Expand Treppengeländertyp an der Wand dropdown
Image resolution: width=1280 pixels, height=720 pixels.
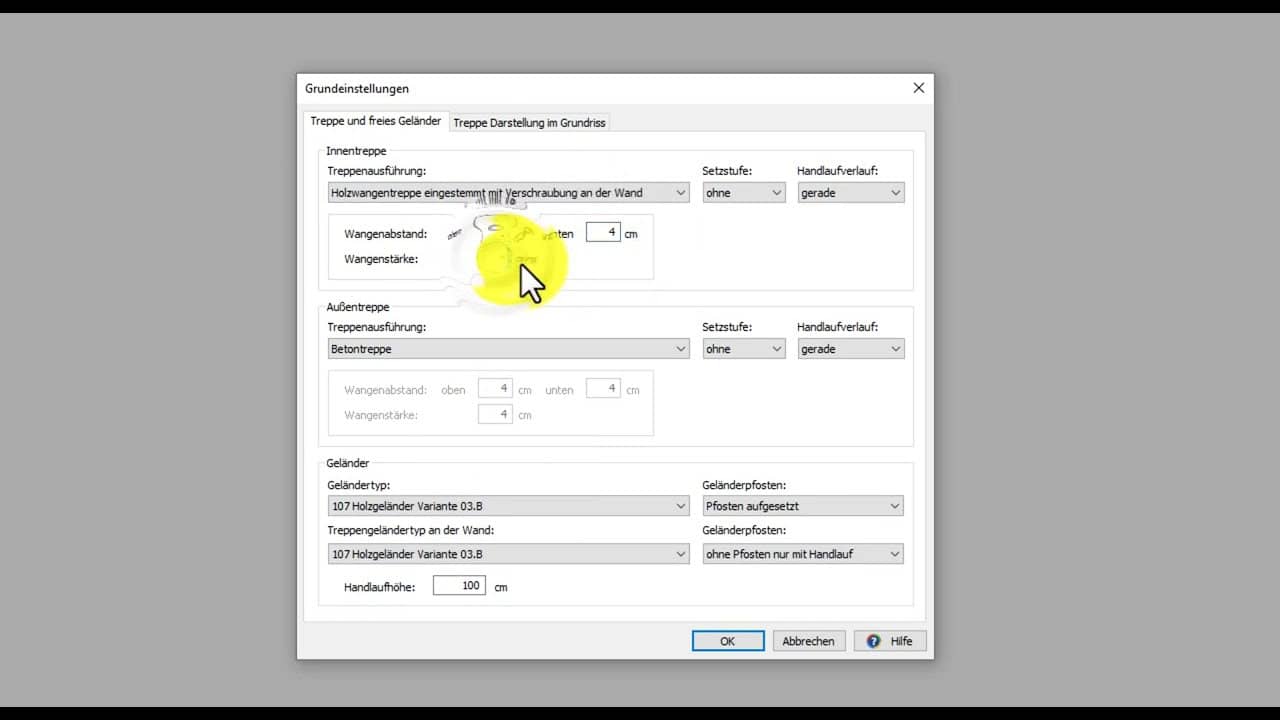508,554
